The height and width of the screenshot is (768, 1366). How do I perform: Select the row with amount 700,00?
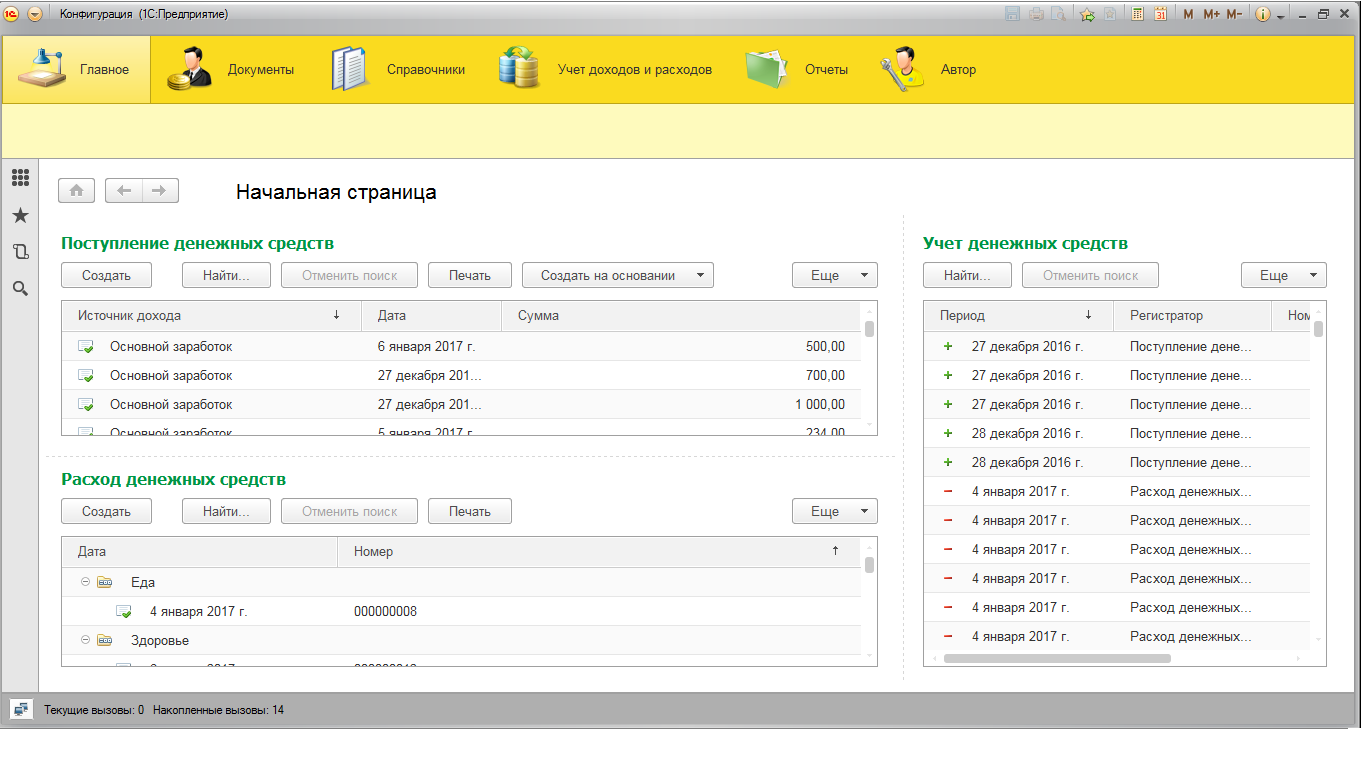[461, 376]
